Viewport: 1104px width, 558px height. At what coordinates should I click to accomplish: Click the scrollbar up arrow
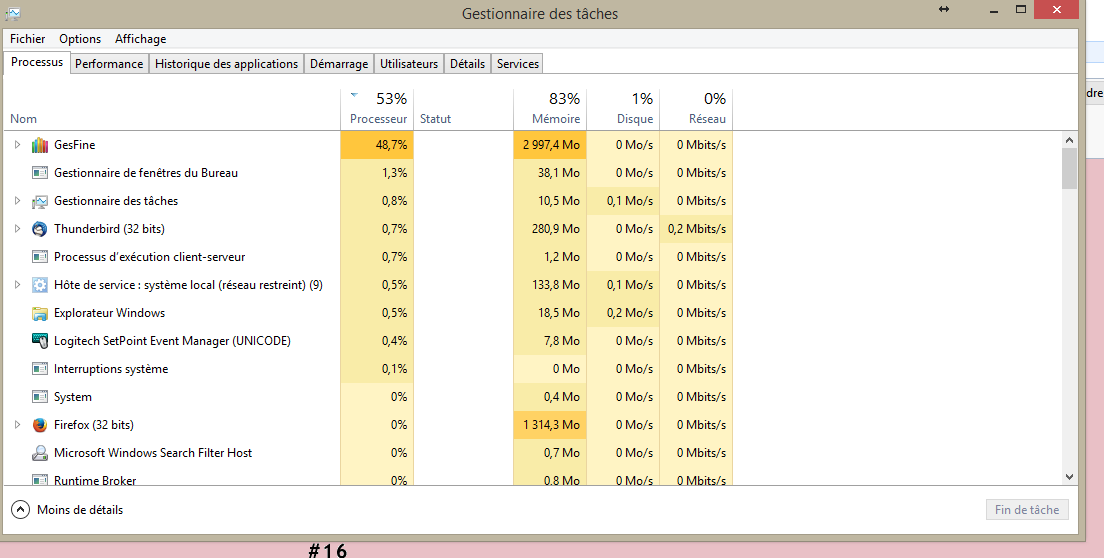(x=1070, y=141)
